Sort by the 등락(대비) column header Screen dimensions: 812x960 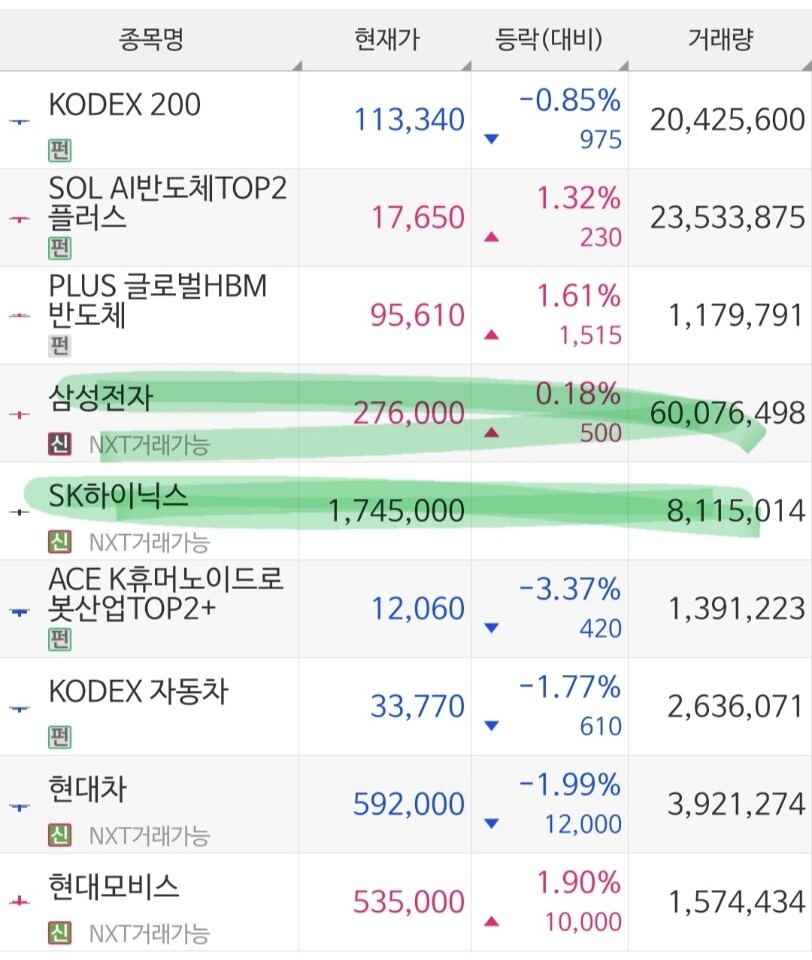549,40
